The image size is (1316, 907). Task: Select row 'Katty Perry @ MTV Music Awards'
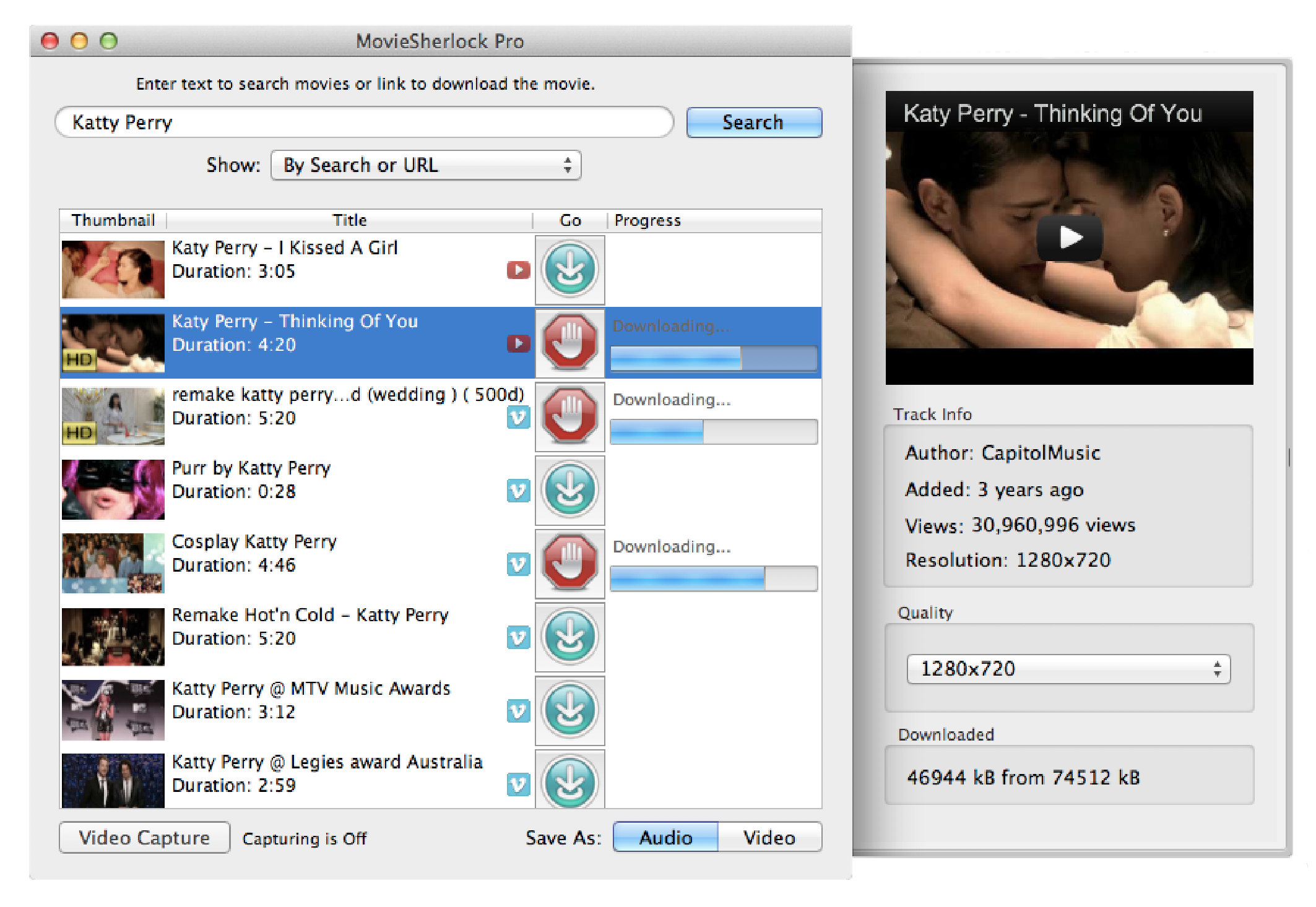tap(441, 710)
